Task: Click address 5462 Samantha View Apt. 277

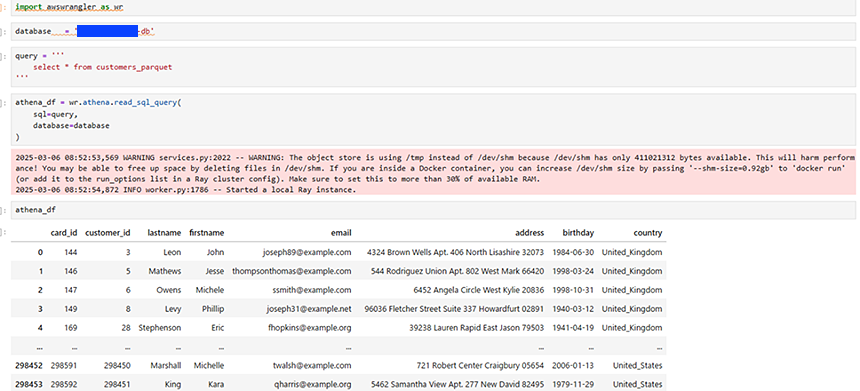Action: (457, 384)
